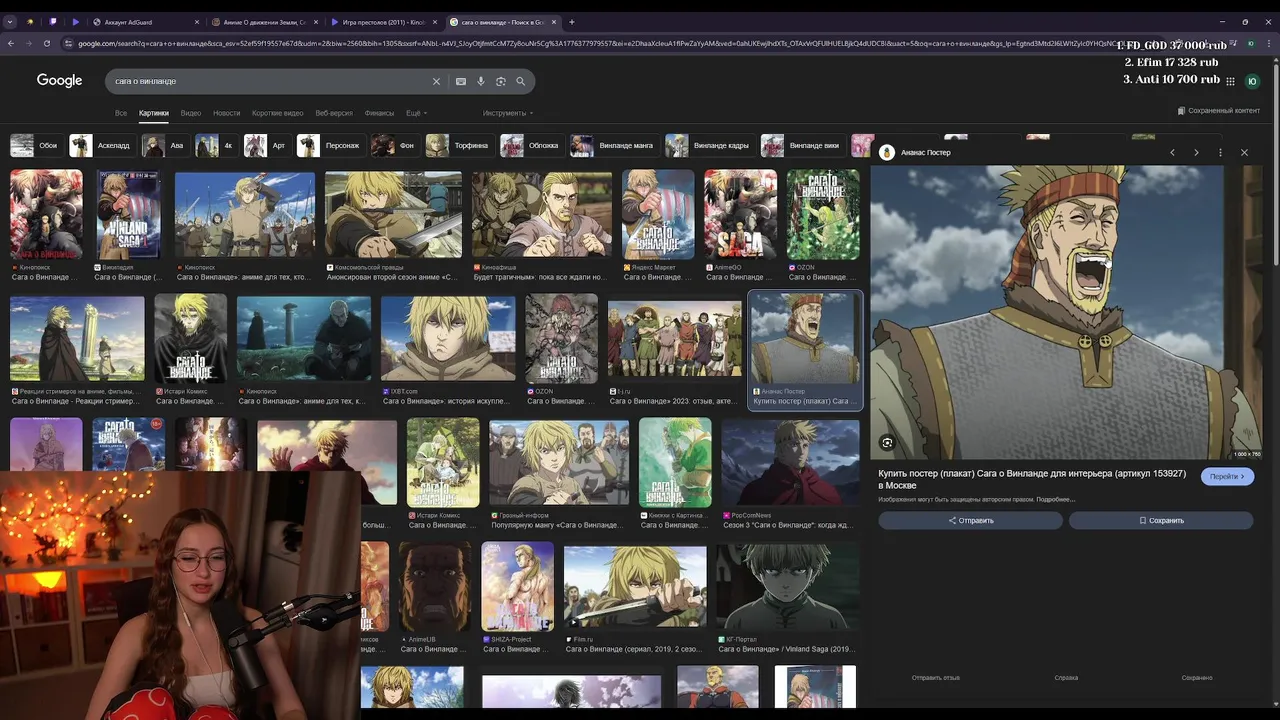
Task: Close the image preview panel
Action: (1244, 152)
